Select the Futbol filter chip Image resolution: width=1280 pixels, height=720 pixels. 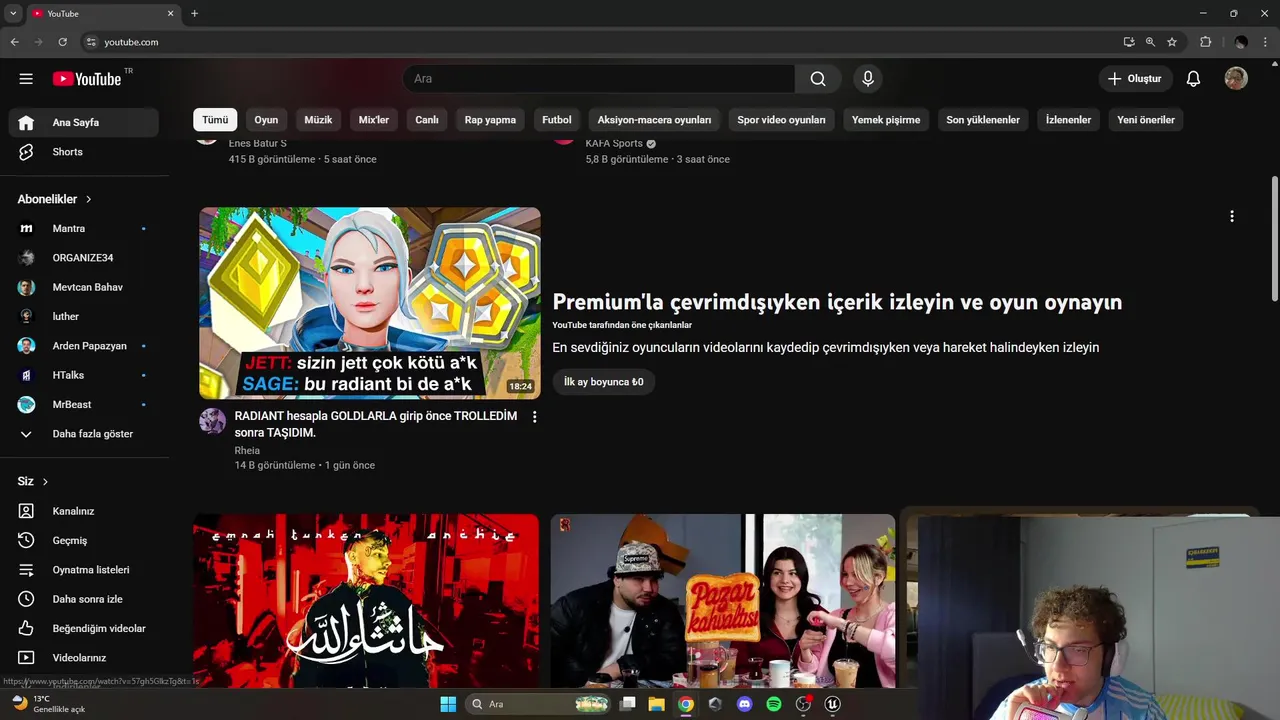point(557,120)
